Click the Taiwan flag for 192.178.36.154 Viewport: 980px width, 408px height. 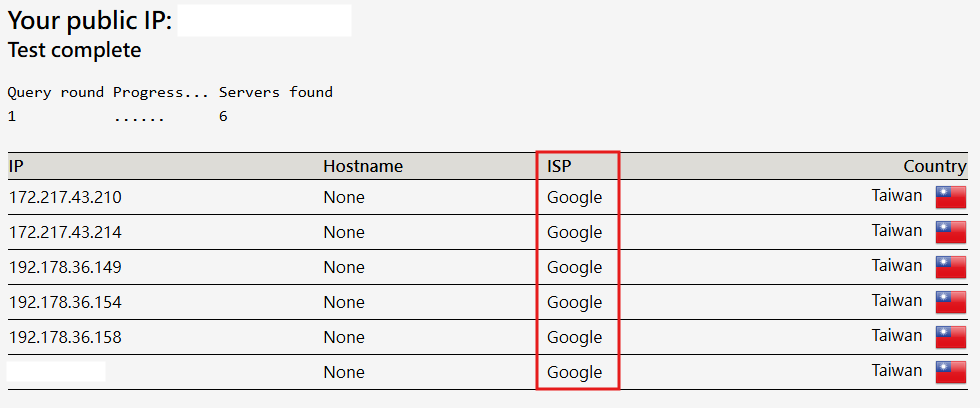[951, 302]
